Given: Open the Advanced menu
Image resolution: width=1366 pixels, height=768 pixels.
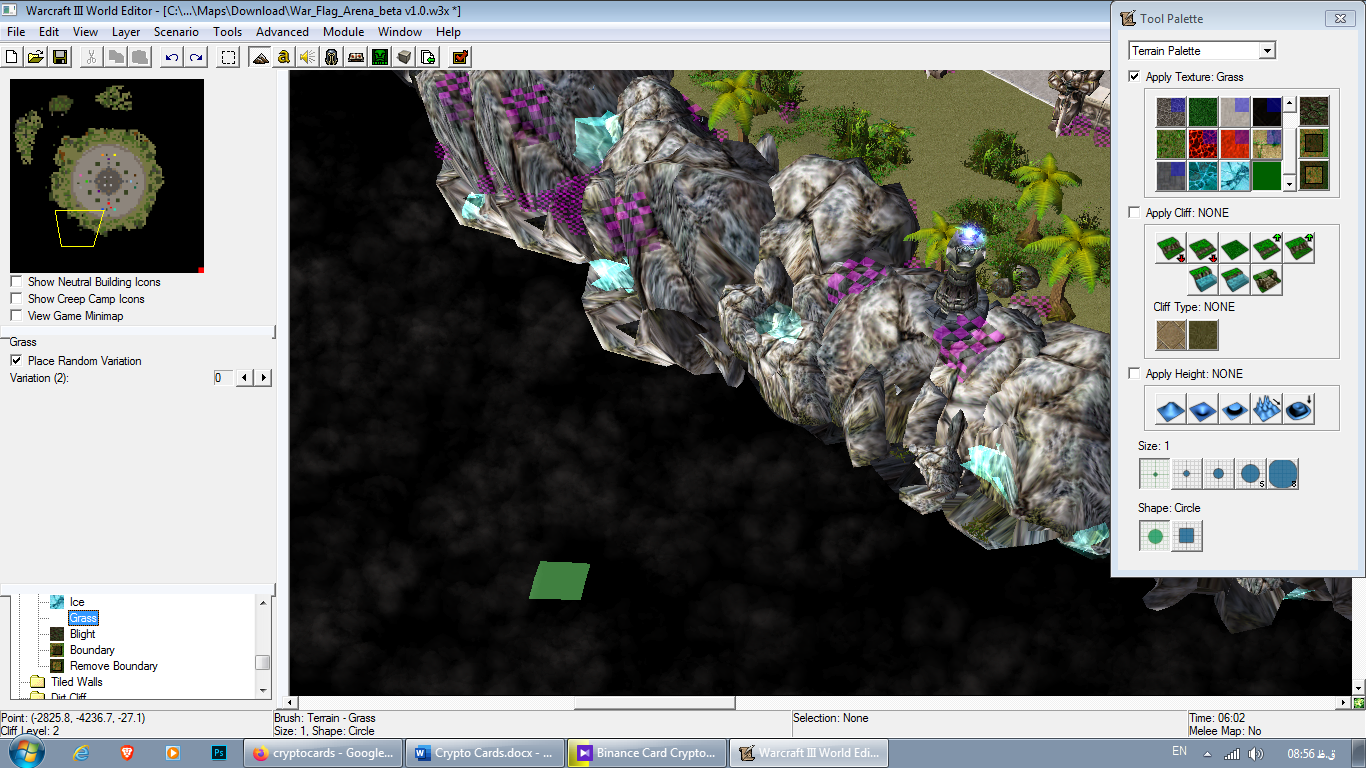Looking at the screenshot, I should click(x=283, y=32).
